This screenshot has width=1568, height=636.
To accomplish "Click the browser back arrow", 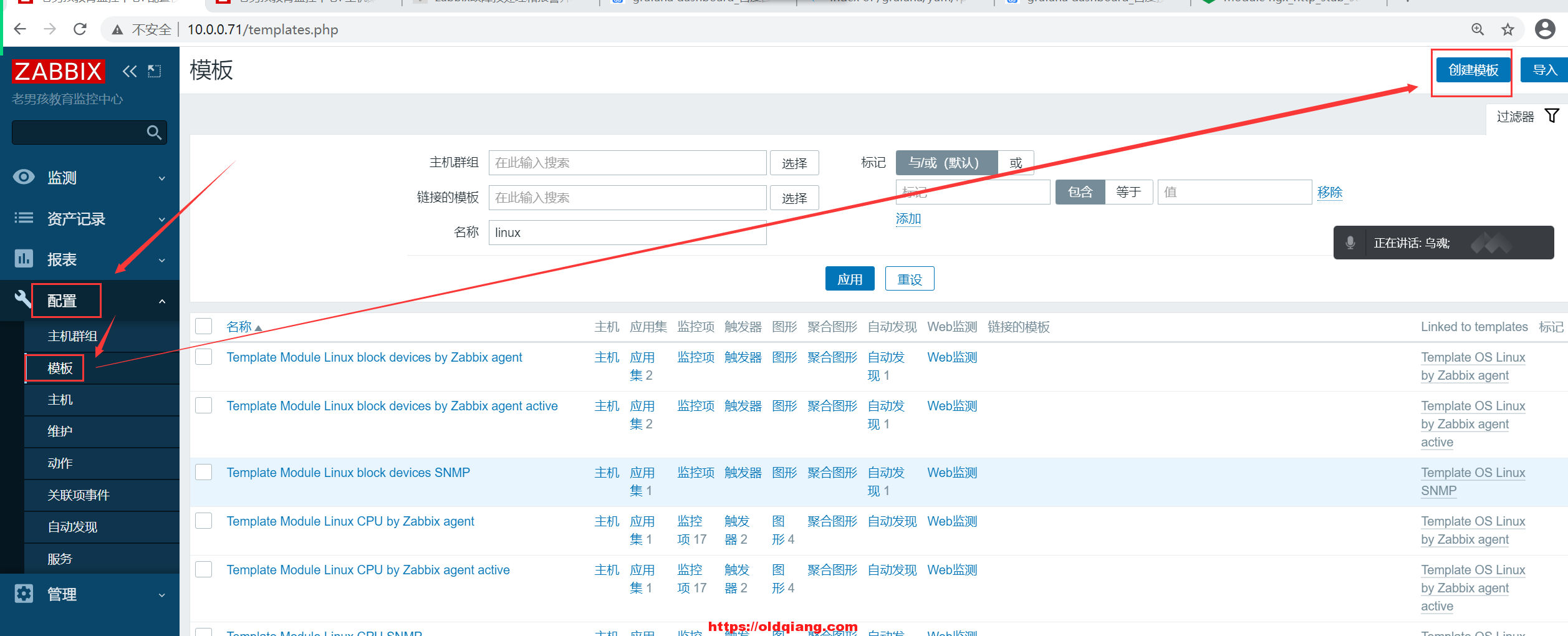I will [20, 29].
